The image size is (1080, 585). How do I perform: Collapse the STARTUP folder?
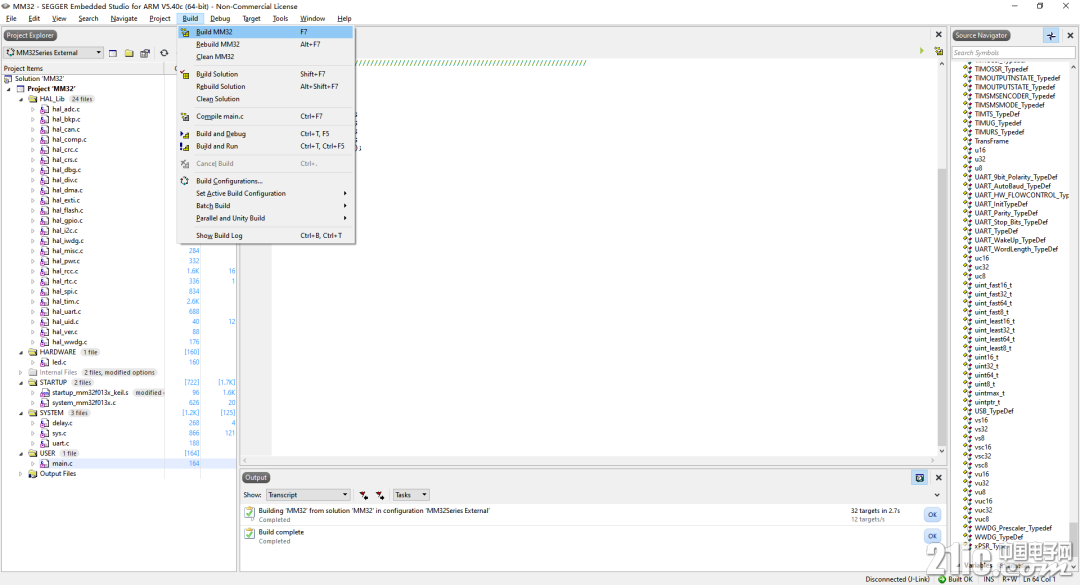tap(21, 382)
